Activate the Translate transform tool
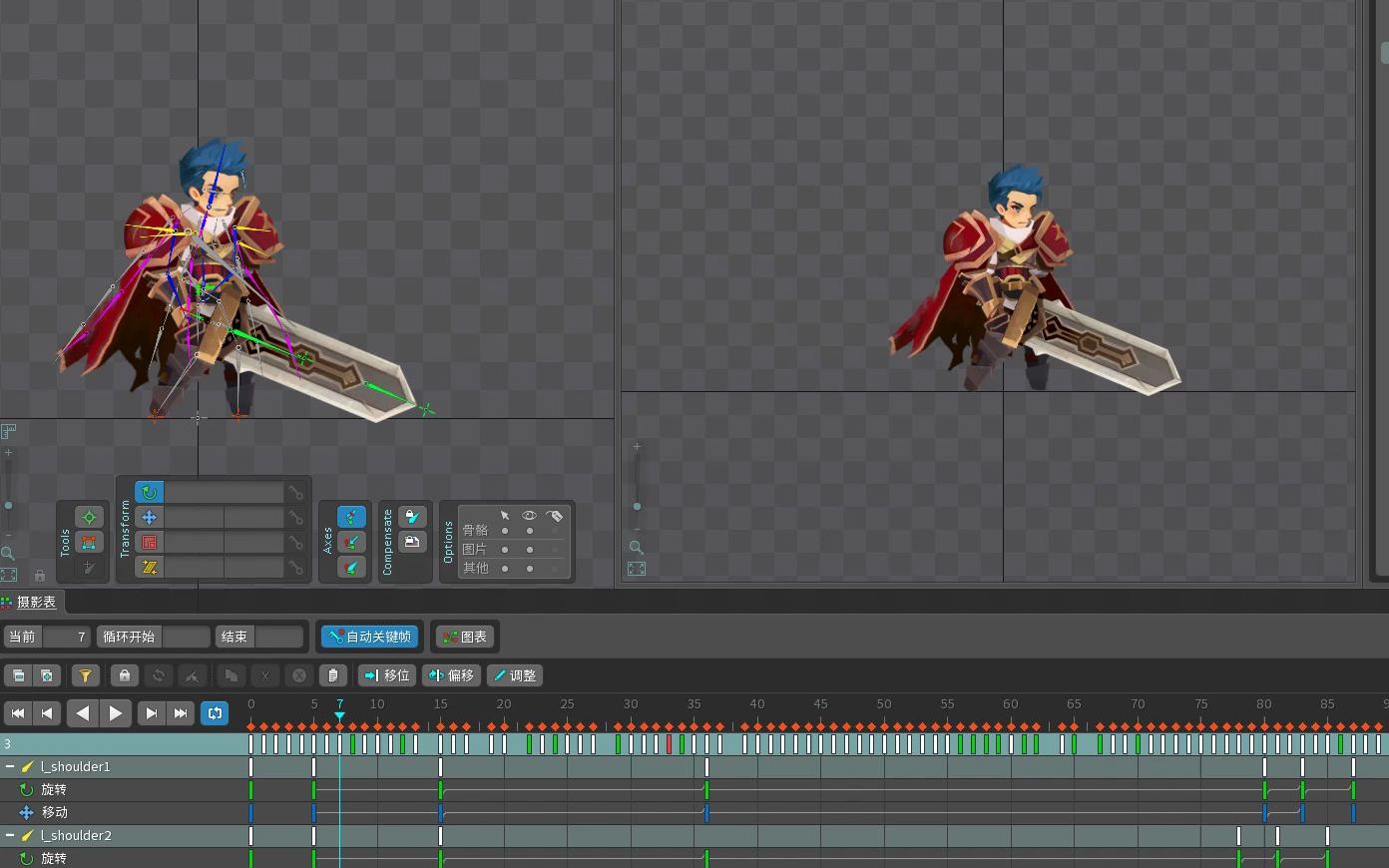Image resolution: width=1389 pixels, height=868 pixels. pos(149,517)
